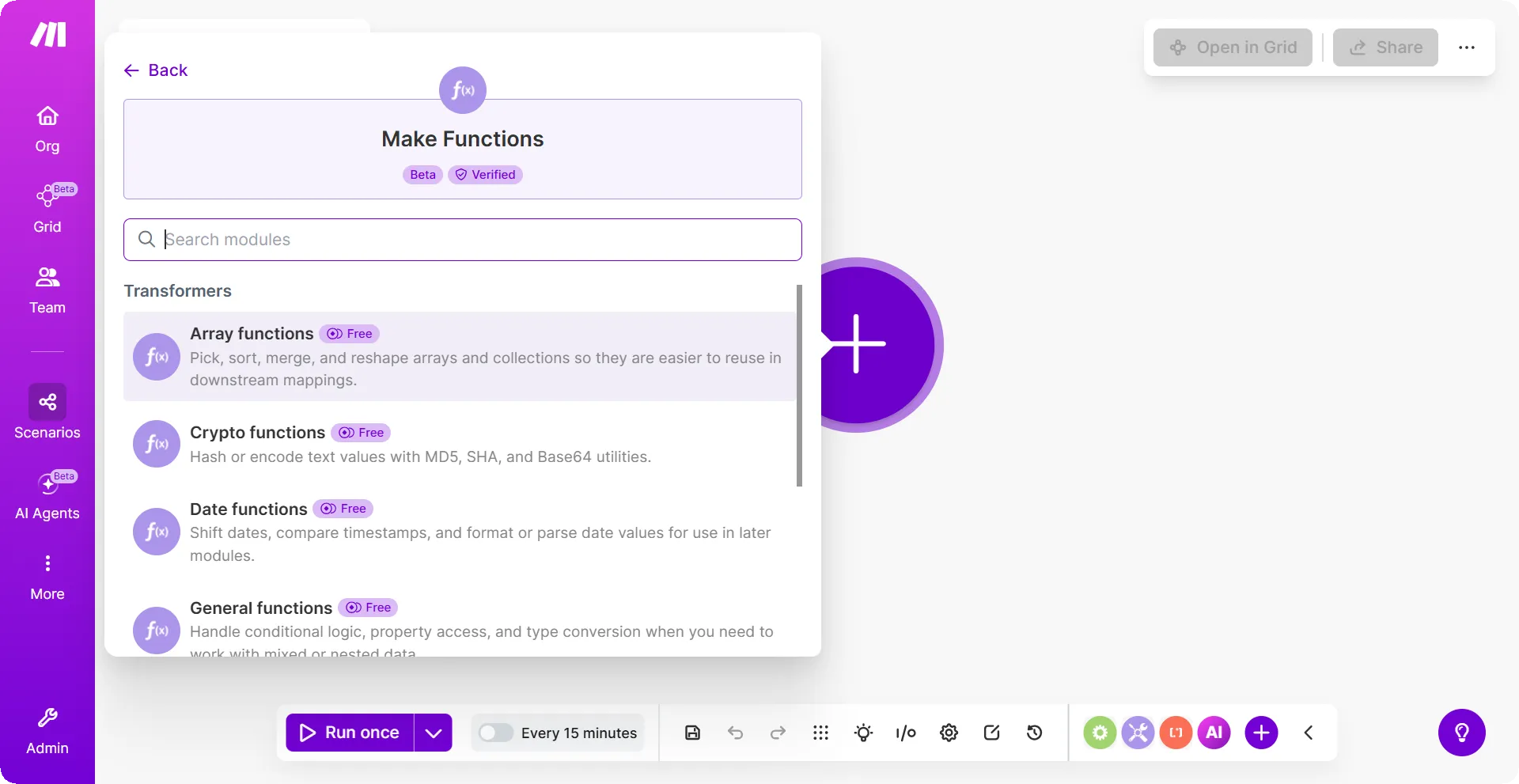Click the Free badge on Array functions

click(x=350, y=334)
